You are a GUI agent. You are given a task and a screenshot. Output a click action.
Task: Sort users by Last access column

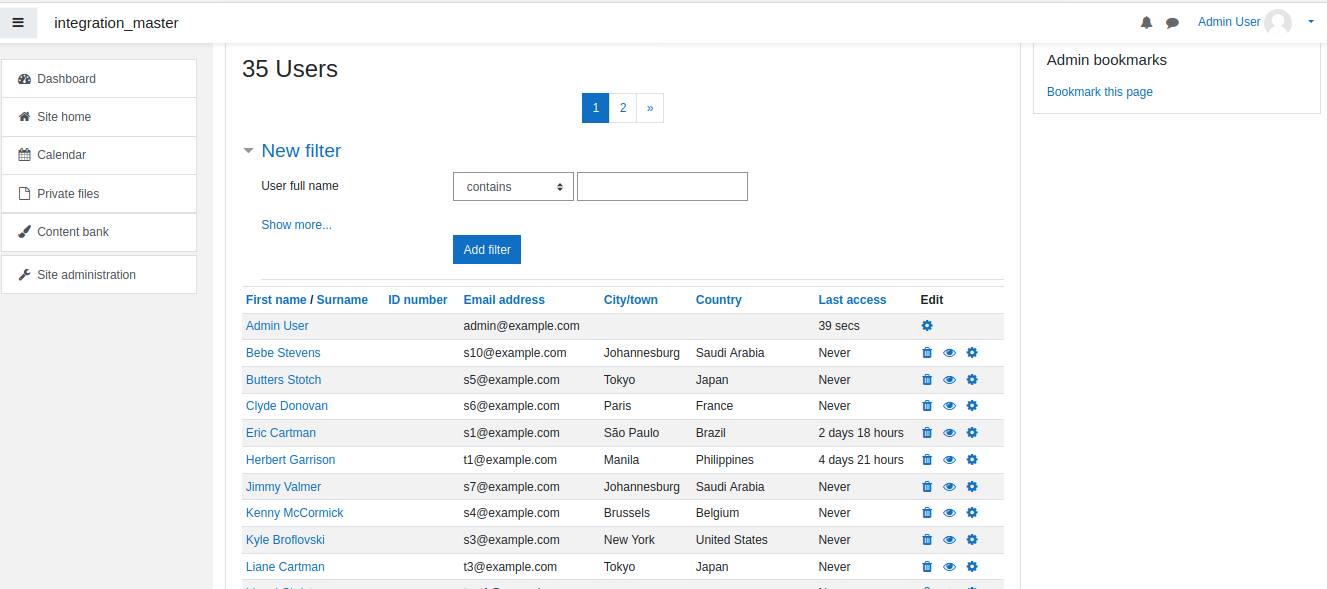point(852,300)
